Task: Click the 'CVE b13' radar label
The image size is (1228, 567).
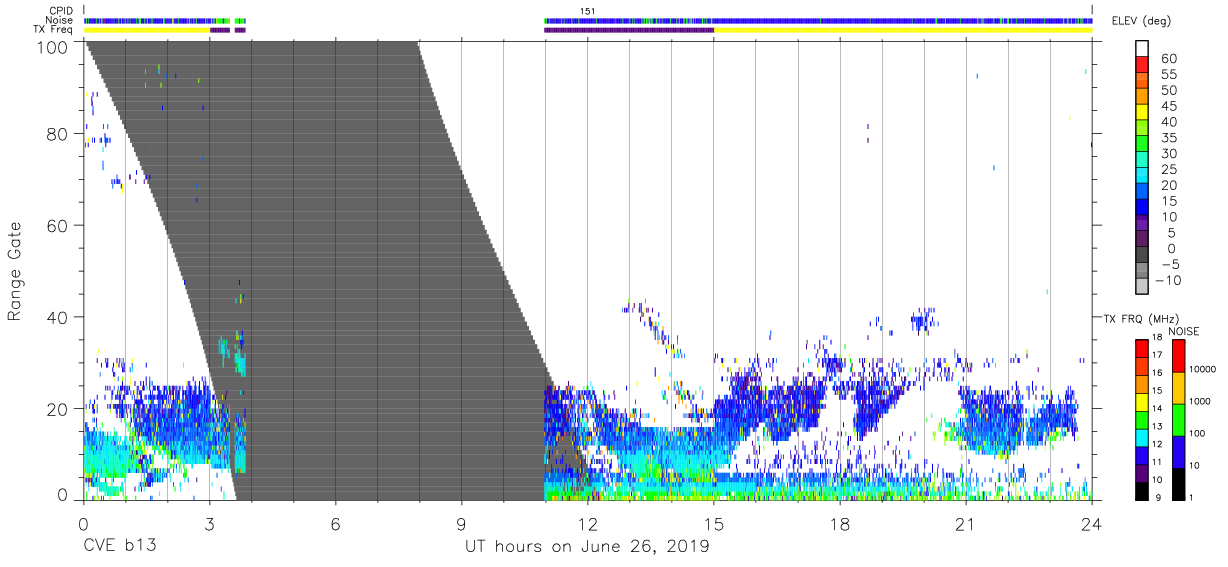Action: pos(118,547)
